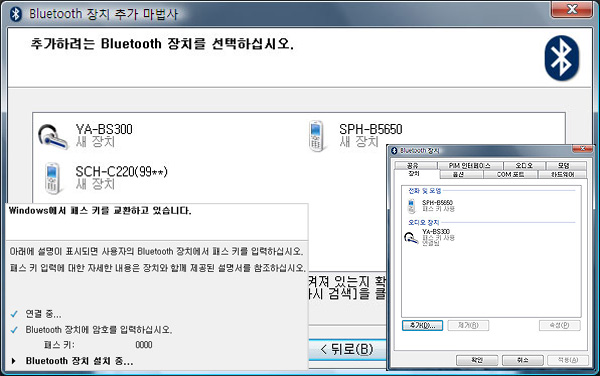Screen dimensions: 600x376
Task: Select the SPH-B5650 phone in the wizard list
Action: (355, 136)
